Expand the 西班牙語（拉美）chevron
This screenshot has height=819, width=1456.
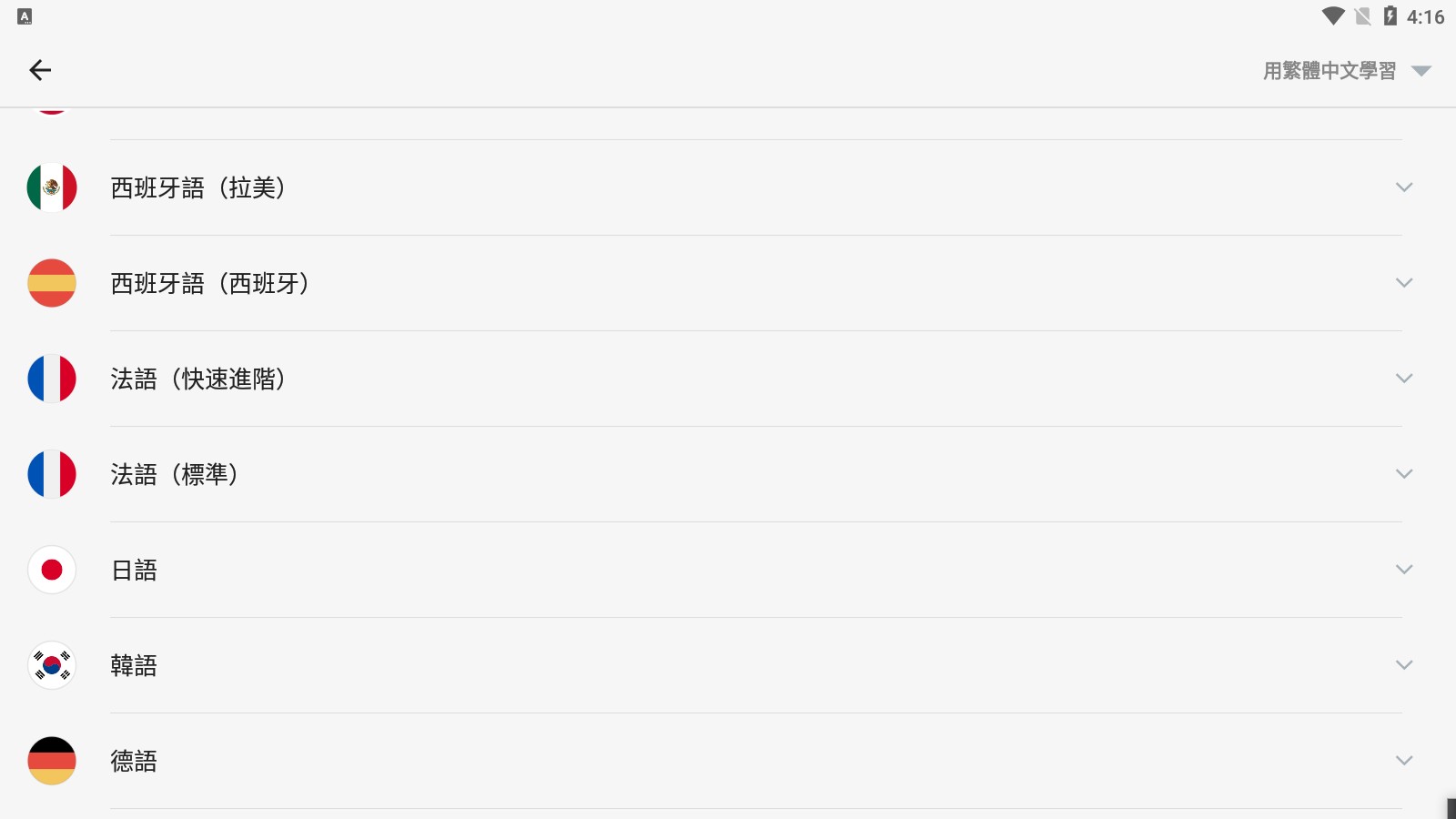pos(1404,187)
